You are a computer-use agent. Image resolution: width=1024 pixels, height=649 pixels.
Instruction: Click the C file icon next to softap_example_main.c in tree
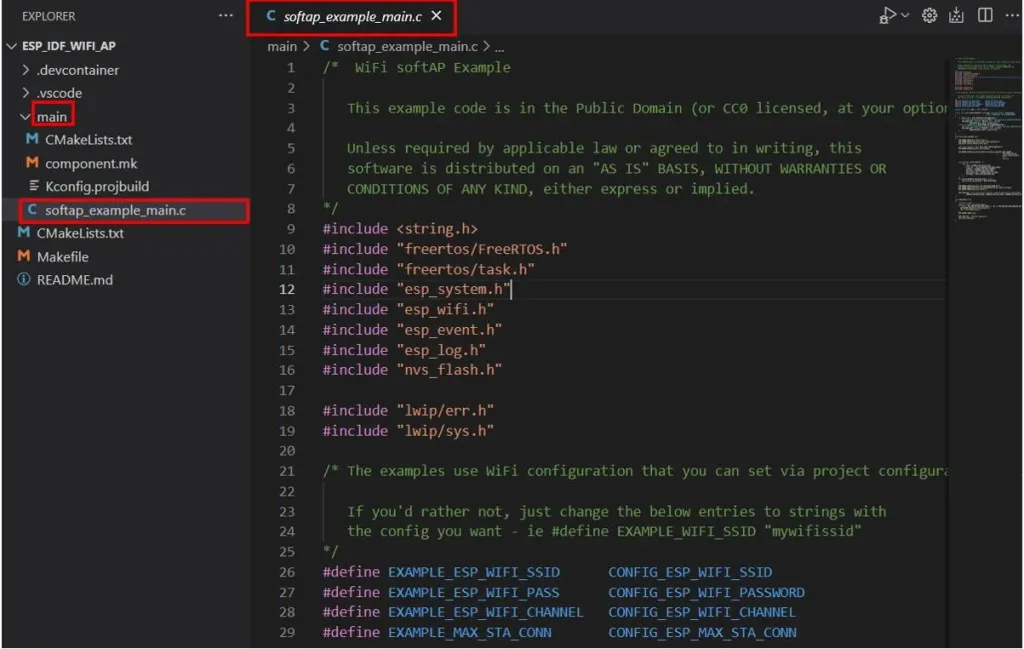(32, 210)
